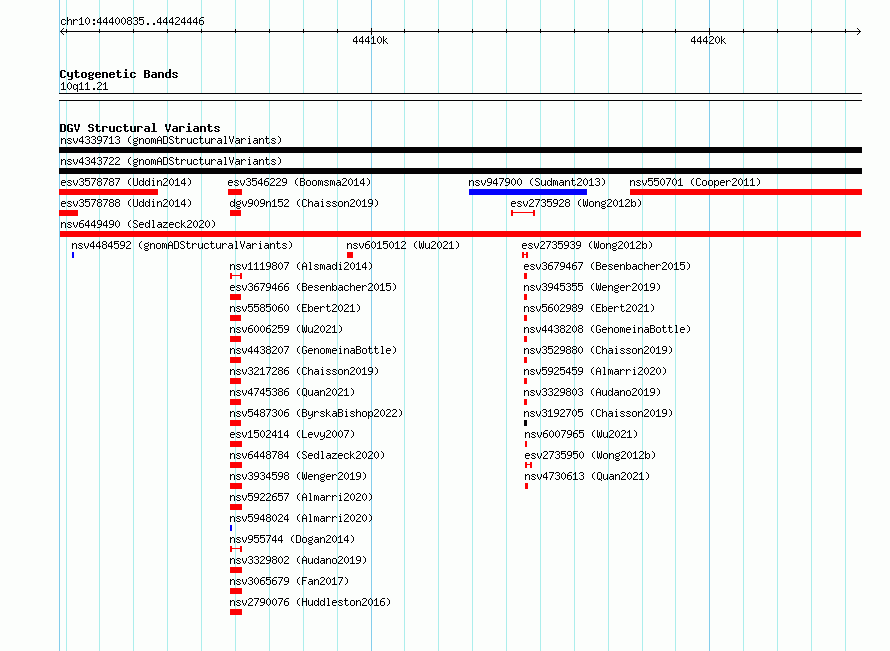
Task: Select esv3546229 (Boomsma2014) variant label
Action: (x=299, y=182)
